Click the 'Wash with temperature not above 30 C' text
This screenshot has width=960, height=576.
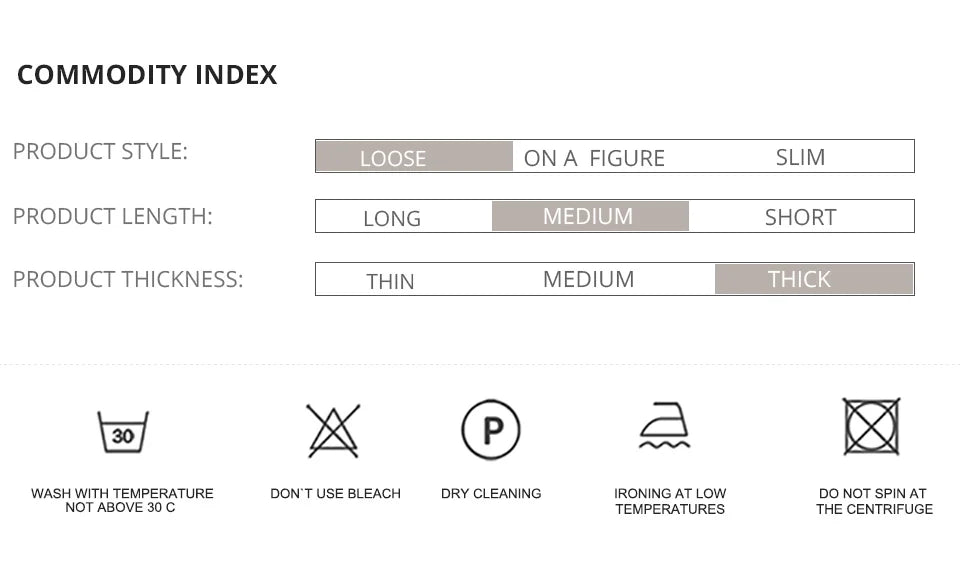tap(122, 500)
